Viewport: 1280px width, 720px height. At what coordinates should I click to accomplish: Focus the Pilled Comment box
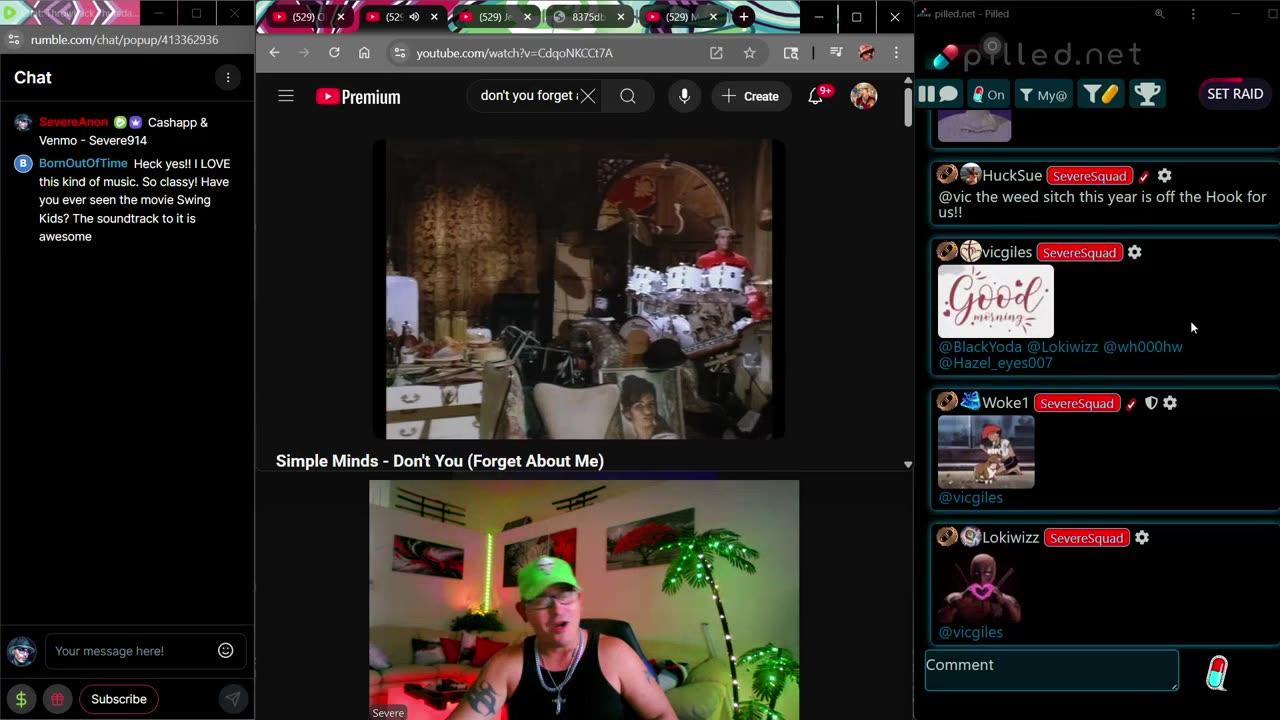click(x=1051, y=670)
